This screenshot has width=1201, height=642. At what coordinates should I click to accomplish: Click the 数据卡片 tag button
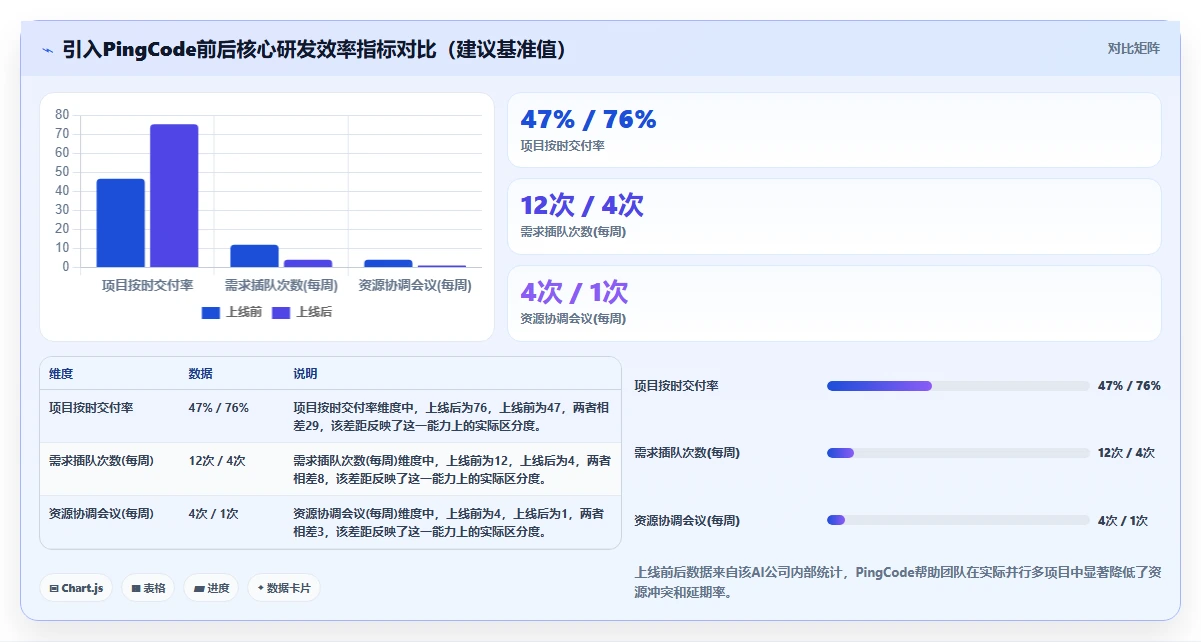coord(284,588)
